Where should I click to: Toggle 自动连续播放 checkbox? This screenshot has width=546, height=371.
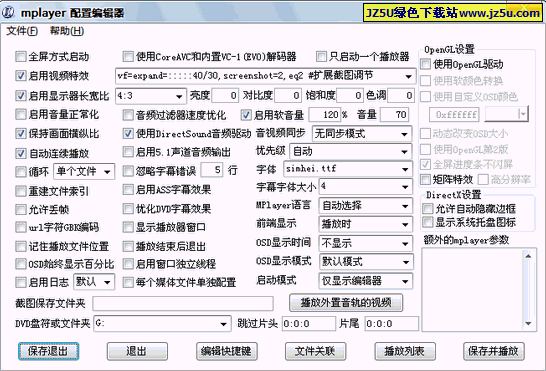point(21,153)
